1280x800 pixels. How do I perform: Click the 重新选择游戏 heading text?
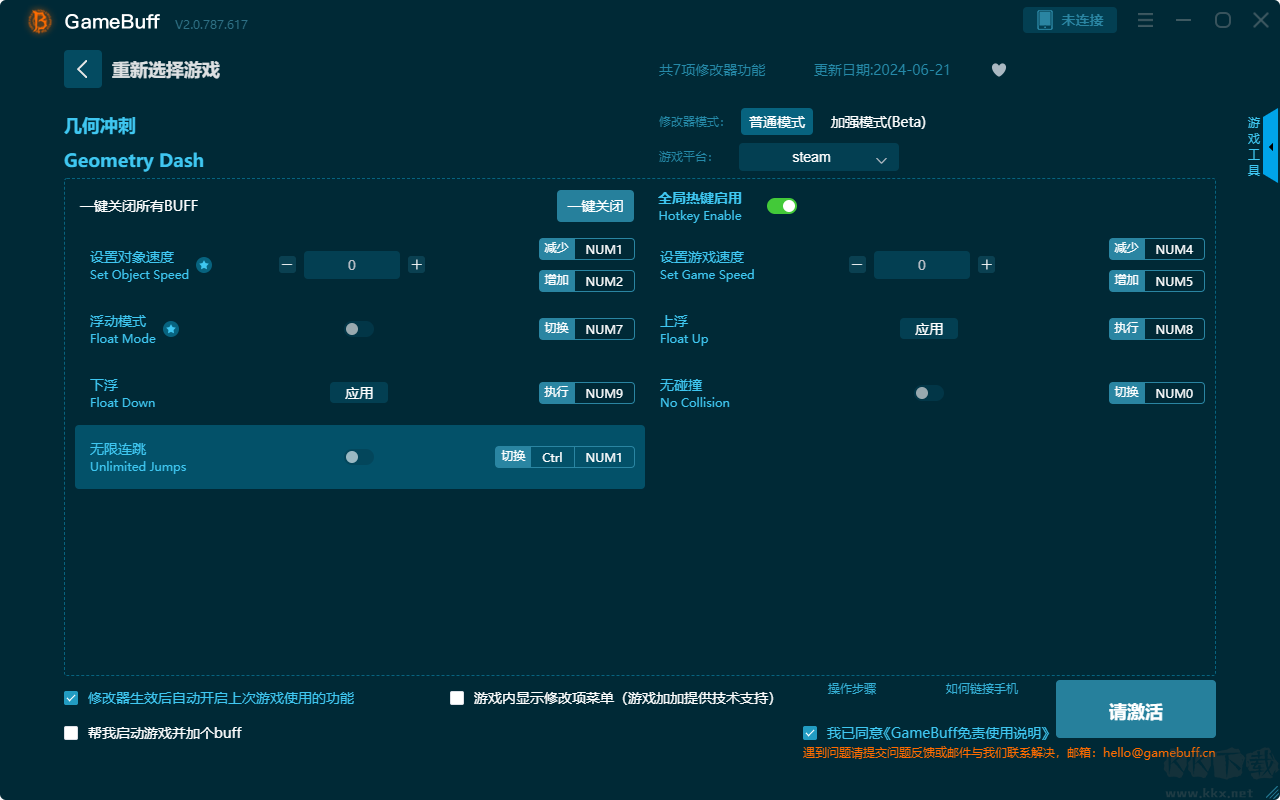(x=166, y=70)
